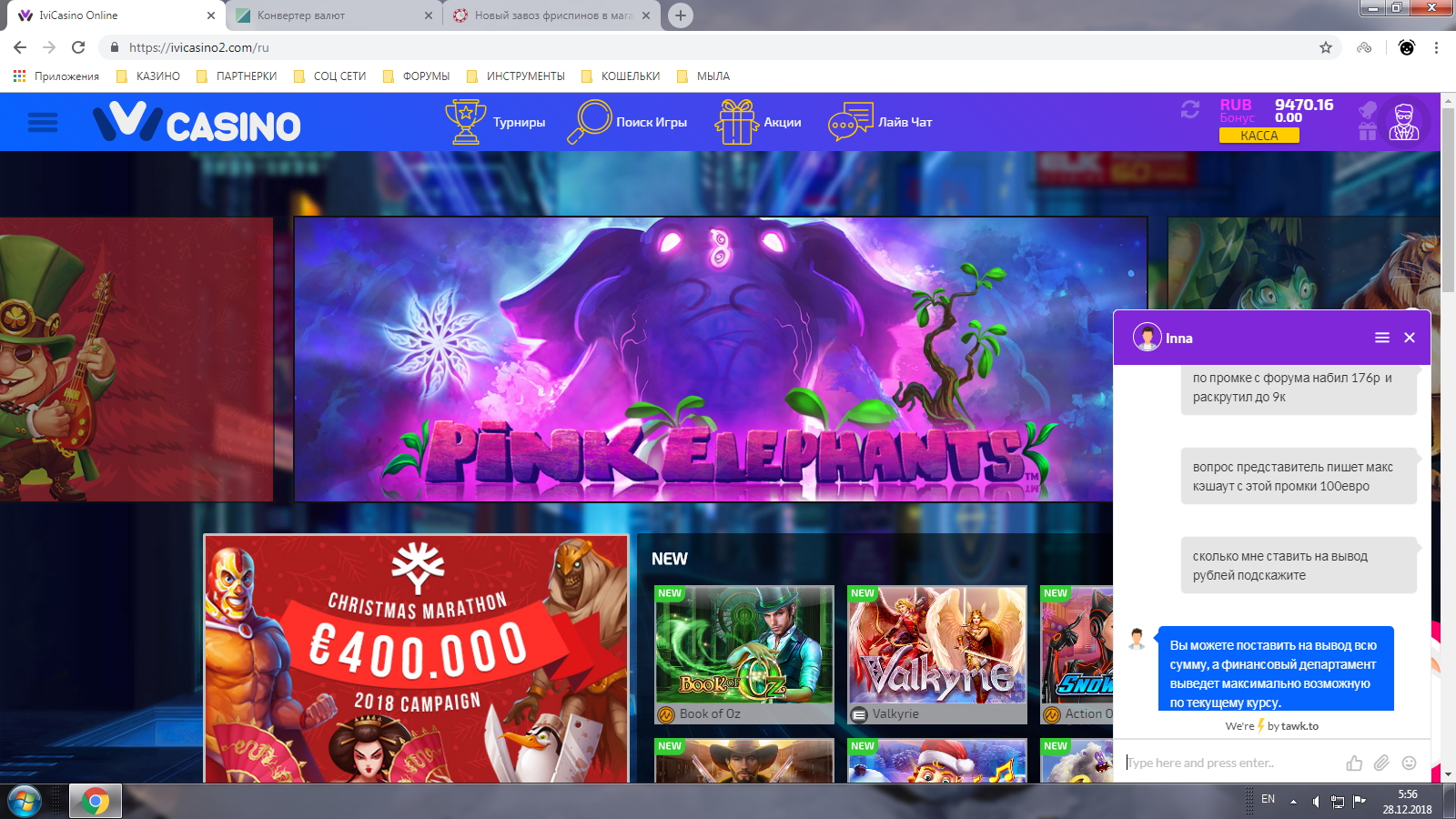Open chat options menu in Inna chat
Viewport: 1456px width, 819px height.
[x=1382, y=338]
